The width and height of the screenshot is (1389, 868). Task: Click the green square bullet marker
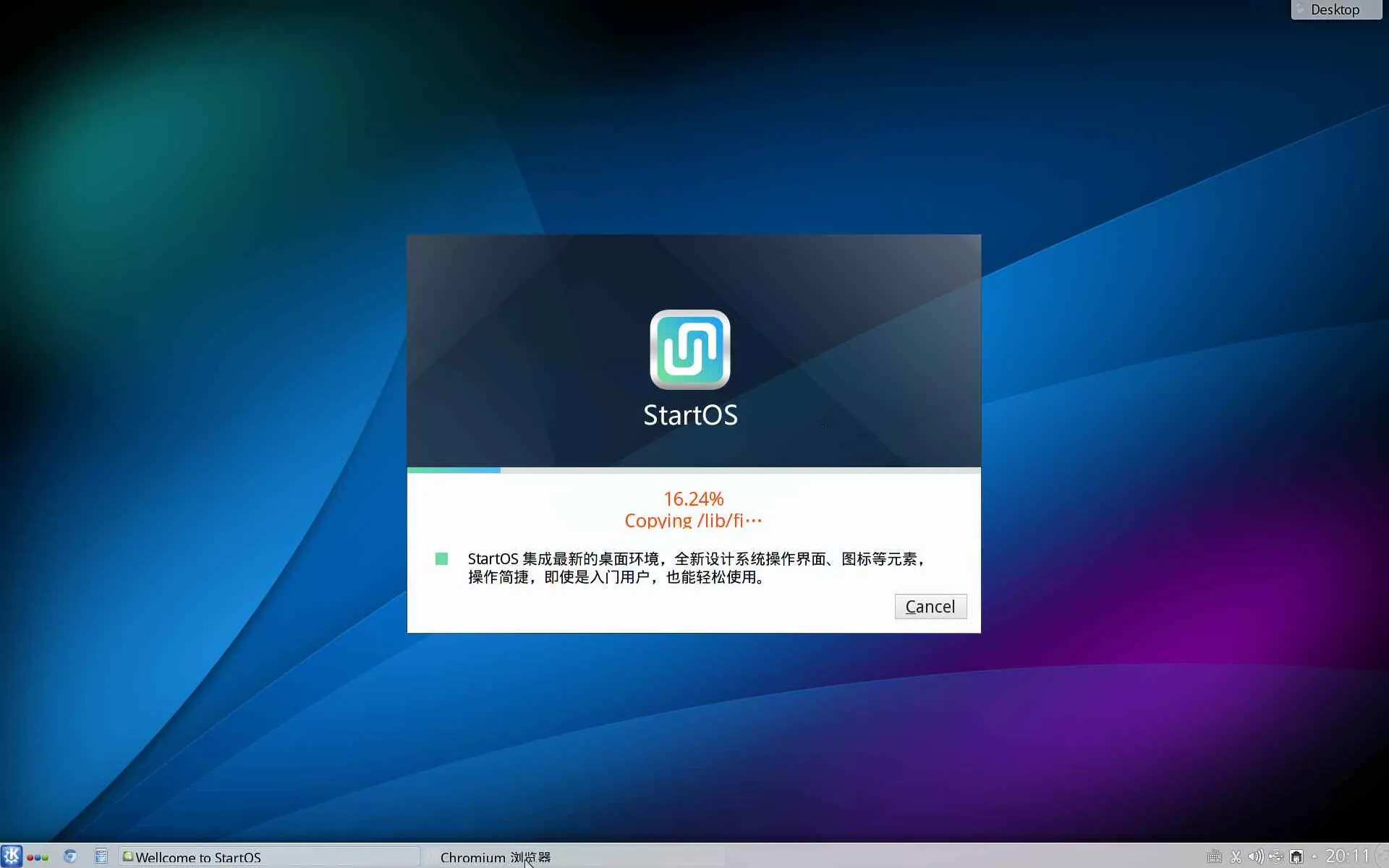tap(441, 558)
